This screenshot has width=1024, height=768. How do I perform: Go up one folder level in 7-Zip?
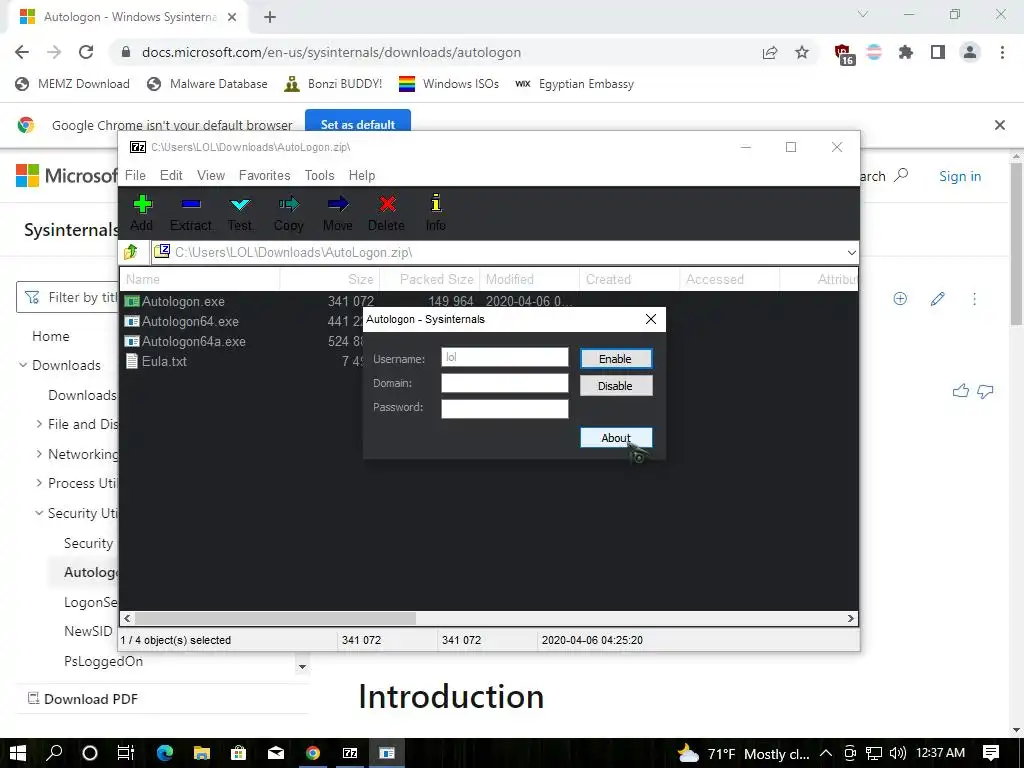(x=131, y=251)
